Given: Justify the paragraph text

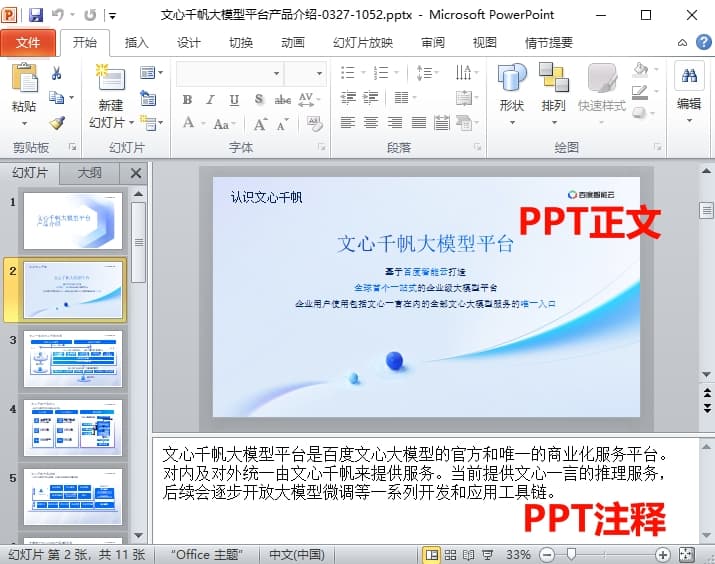Looking at the screenshot, I should click(419, 122).
